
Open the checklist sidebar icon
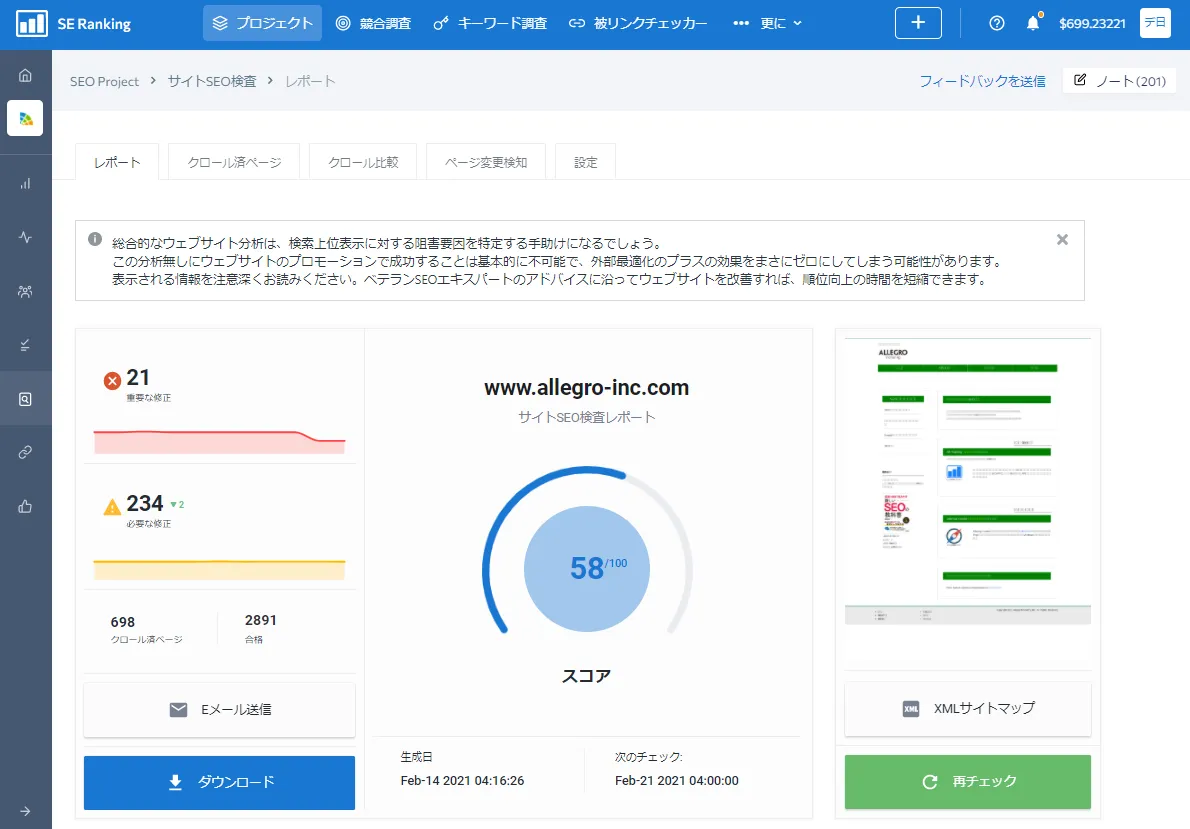(25, 345)
